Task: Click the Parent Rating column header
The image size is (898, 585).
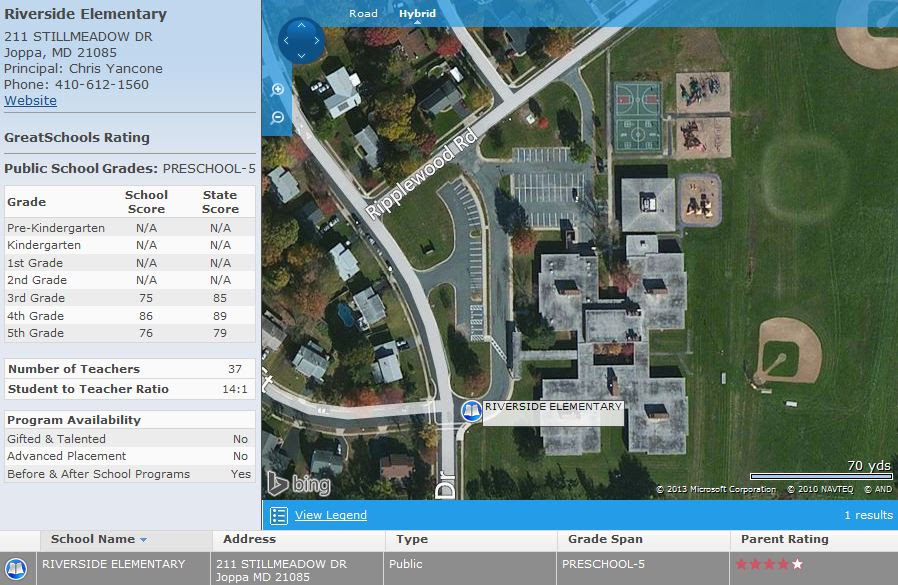Action: click(x=784, y=539)
